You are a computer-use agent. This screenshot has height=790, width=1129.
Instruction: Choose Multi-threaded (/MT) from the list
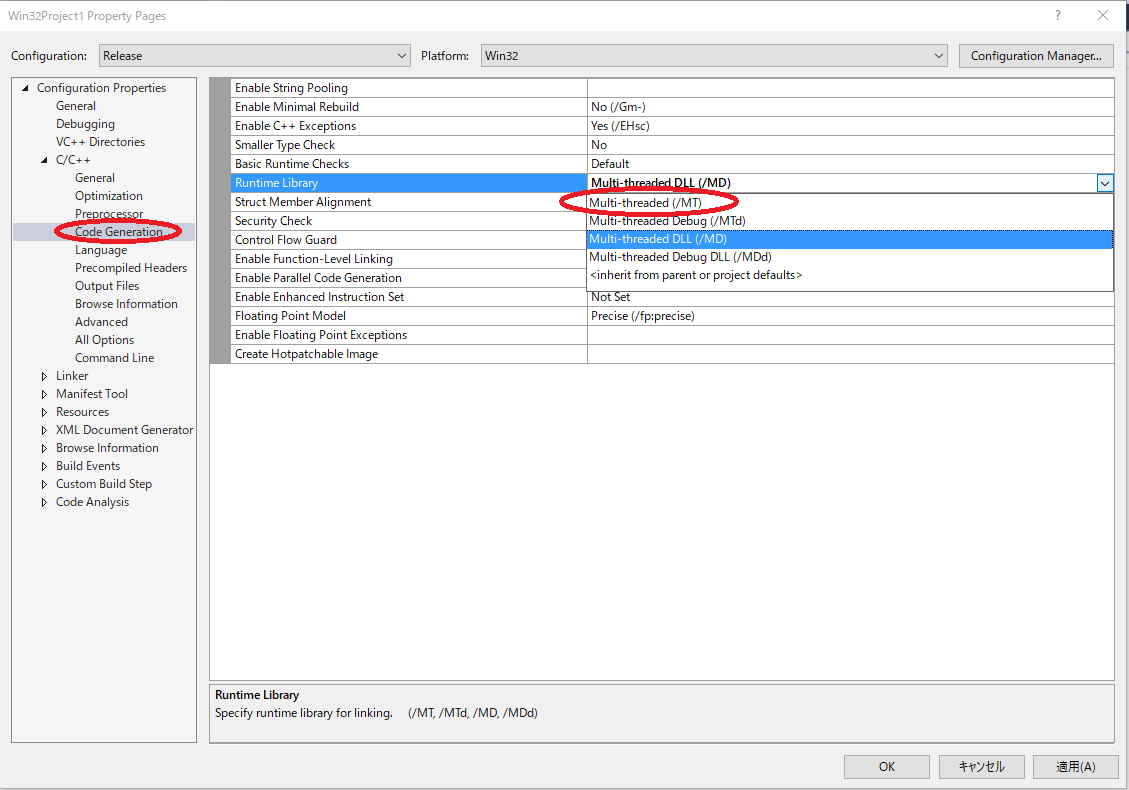click(645, 202)
